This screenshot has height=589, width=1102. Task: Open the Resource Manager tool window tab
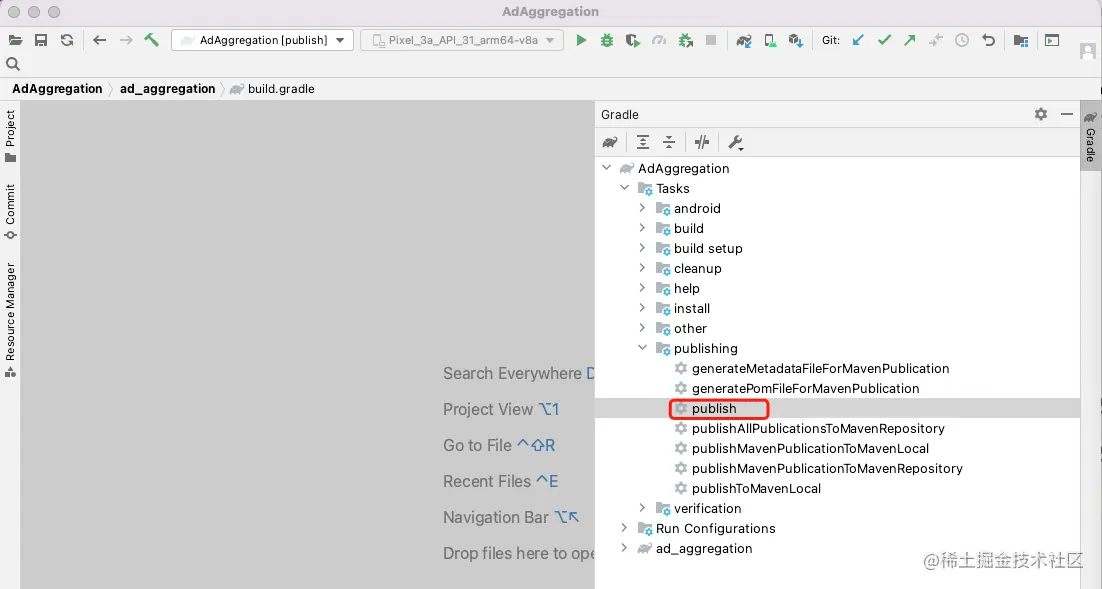click(10, 320)
